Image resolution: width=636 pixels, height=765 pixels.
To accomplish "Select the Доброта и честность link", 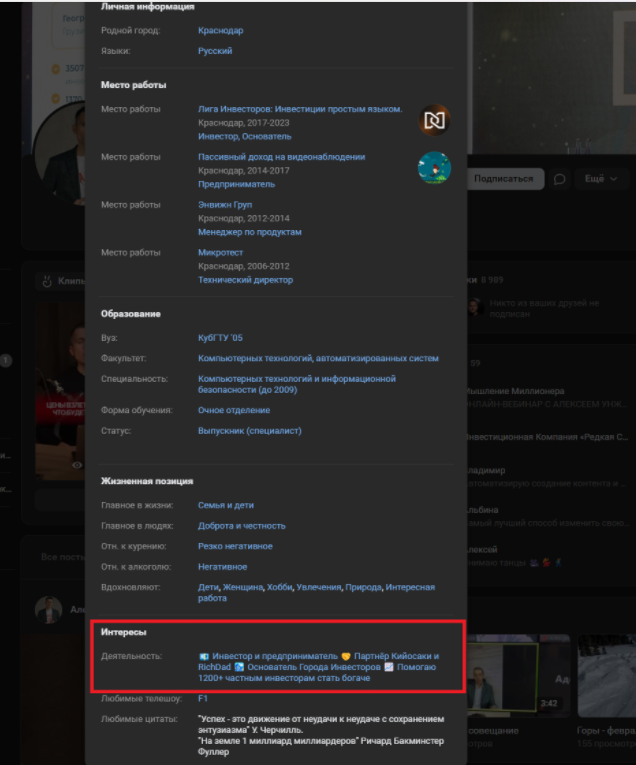I will point(241,525).
